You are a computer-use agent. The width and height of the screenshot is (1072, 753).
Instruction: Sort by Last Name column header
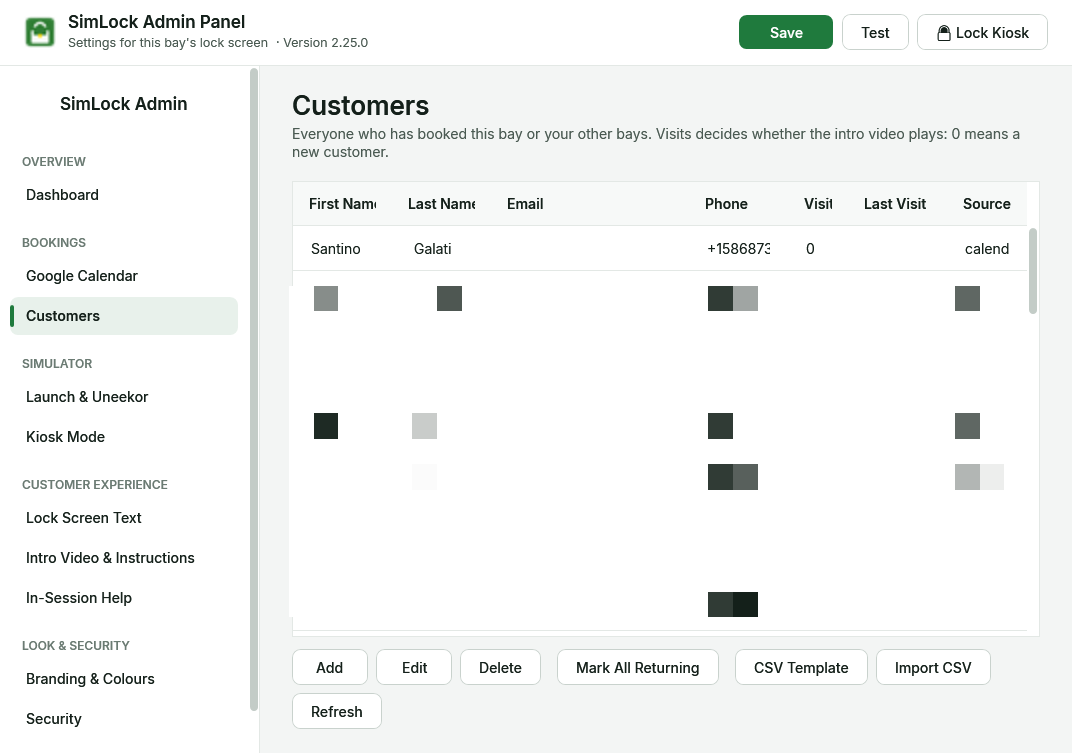442,204
